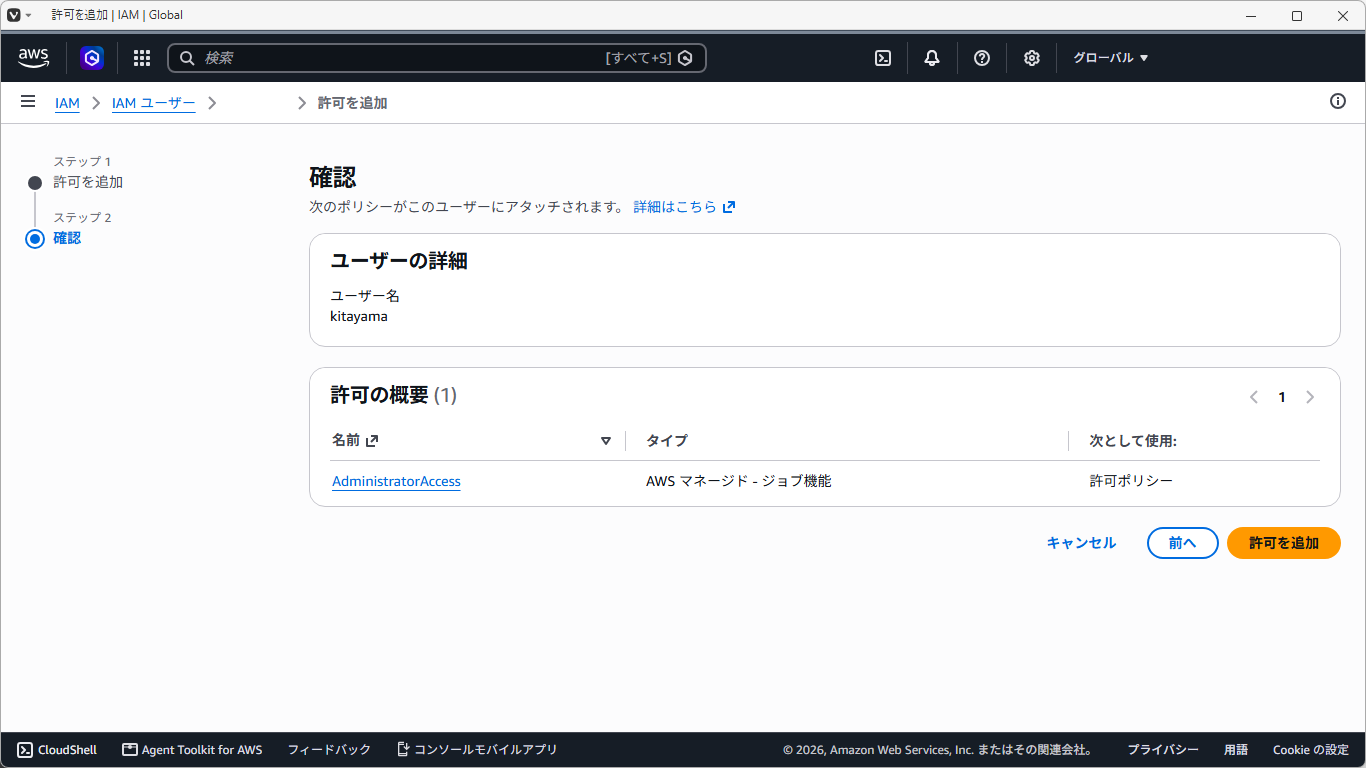
Task: Click the 許可の概要 (1) heading
Action: coord(394,395)
